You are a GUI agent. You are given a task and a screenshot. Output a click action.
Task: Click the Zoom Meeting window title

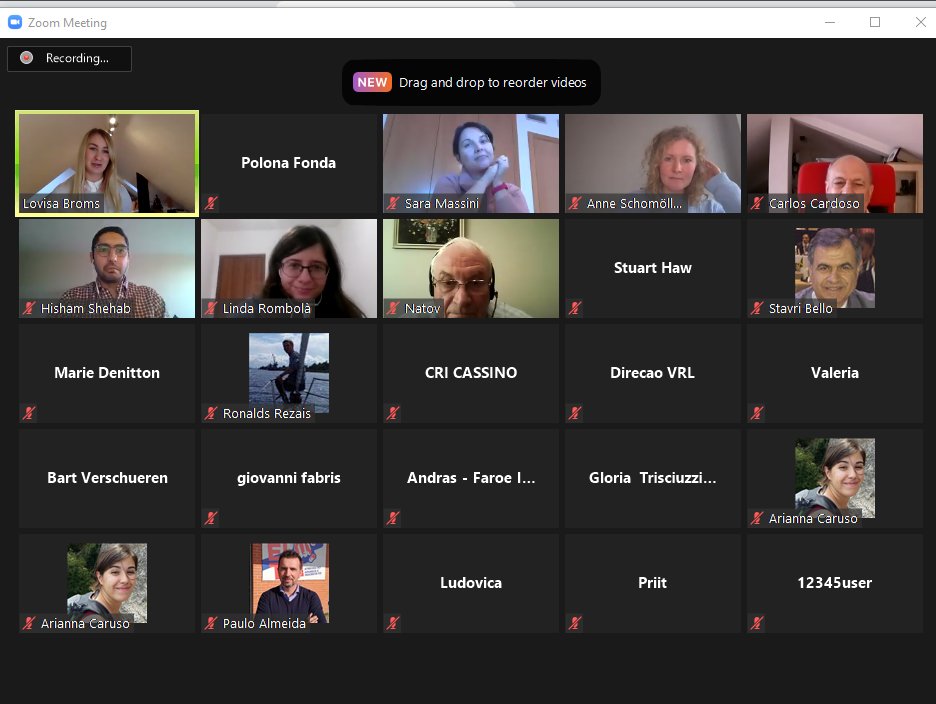67,23
